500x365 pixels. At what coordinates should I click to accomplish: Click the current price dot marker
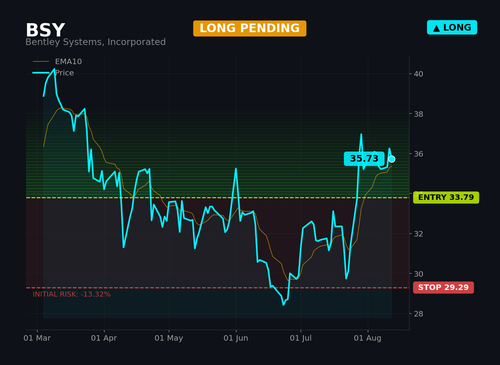[392, 159]
